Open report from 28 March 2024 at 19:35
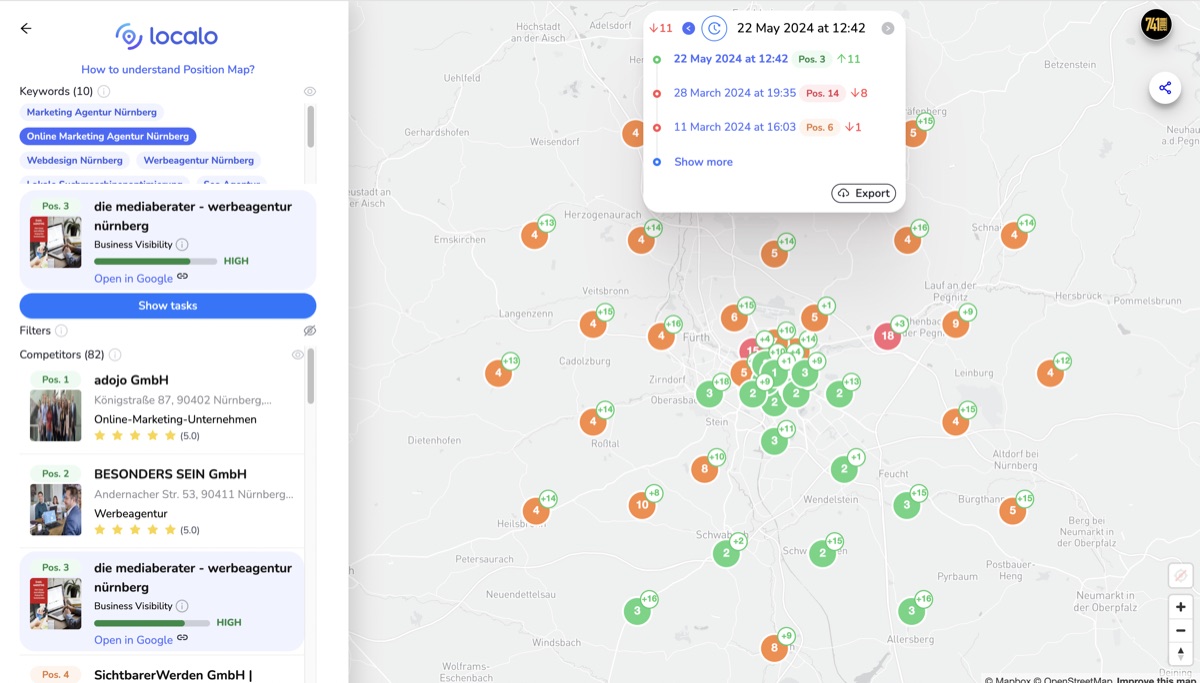The image size is (1200, 683). tap(735, 93)
